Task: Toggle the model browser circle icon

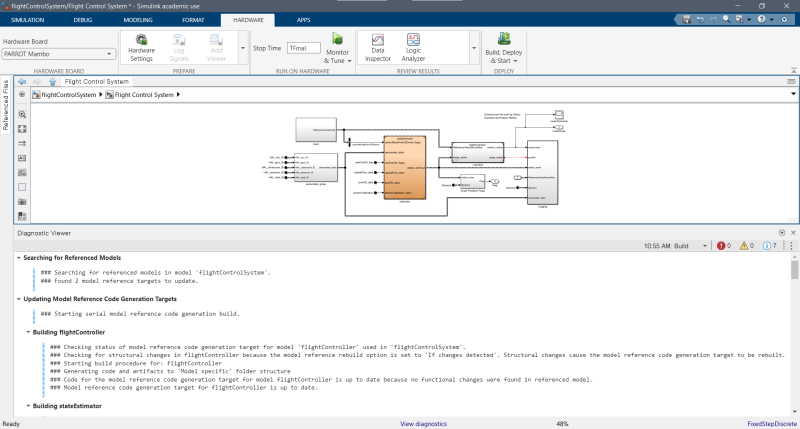Action: pos(22,94)
